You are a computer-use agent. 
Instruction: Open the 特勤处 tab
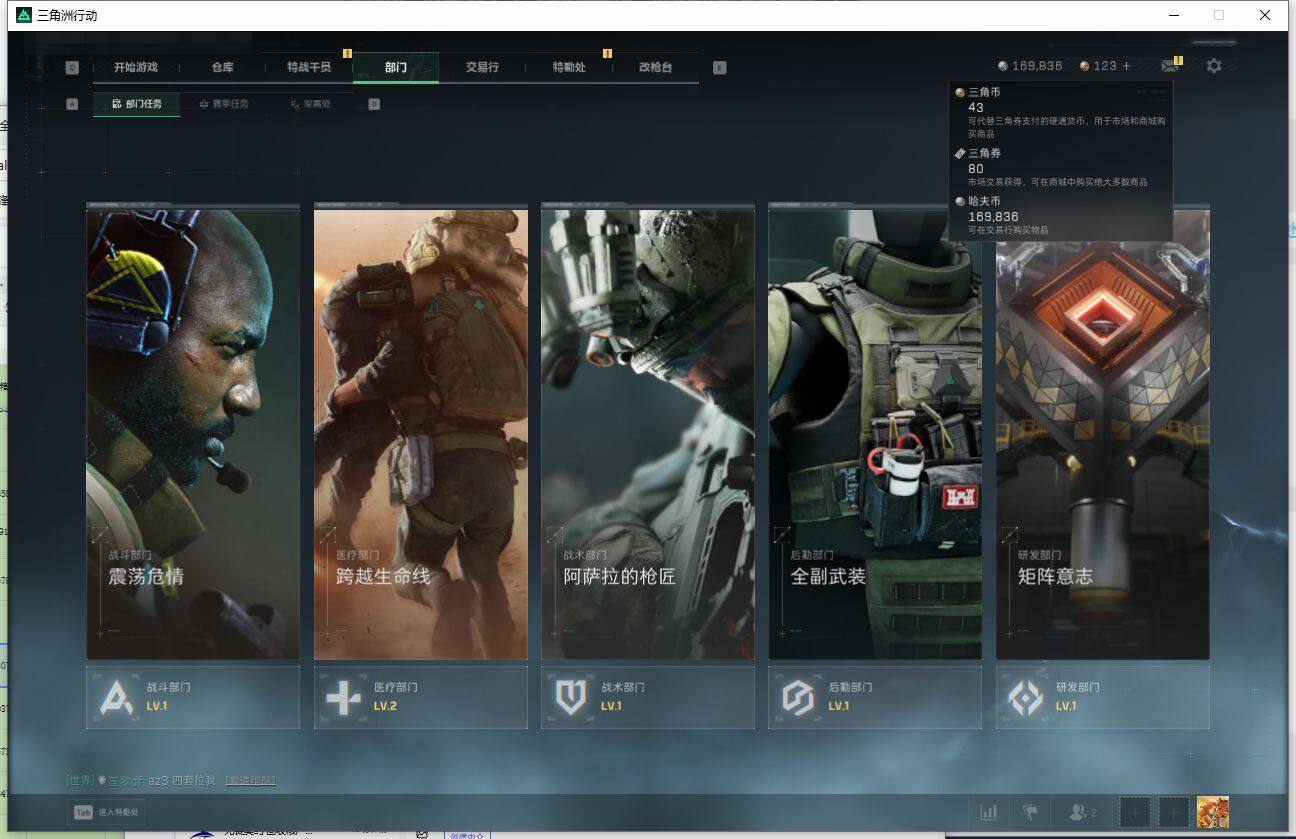(569, 67)
